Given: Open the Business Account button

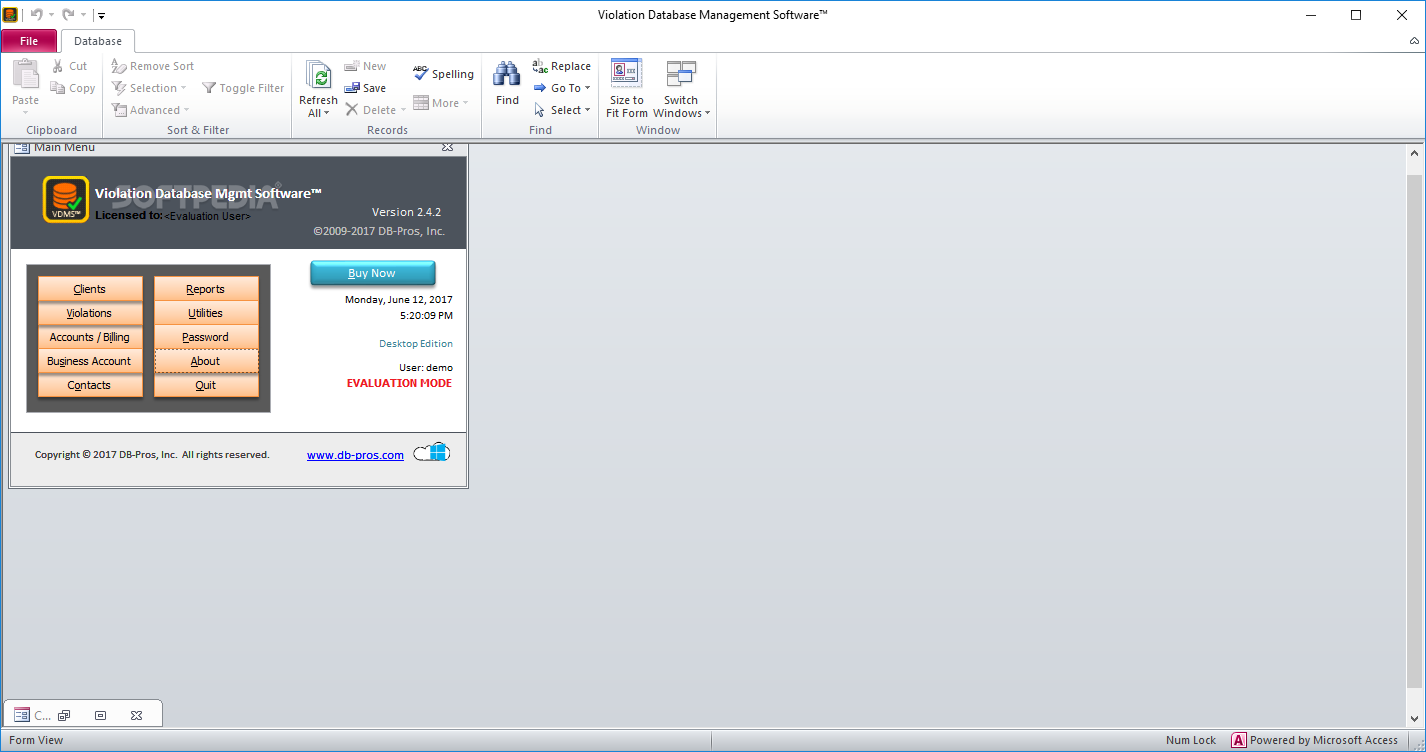Looking at the screenshot, I should (x=90, y=361).
